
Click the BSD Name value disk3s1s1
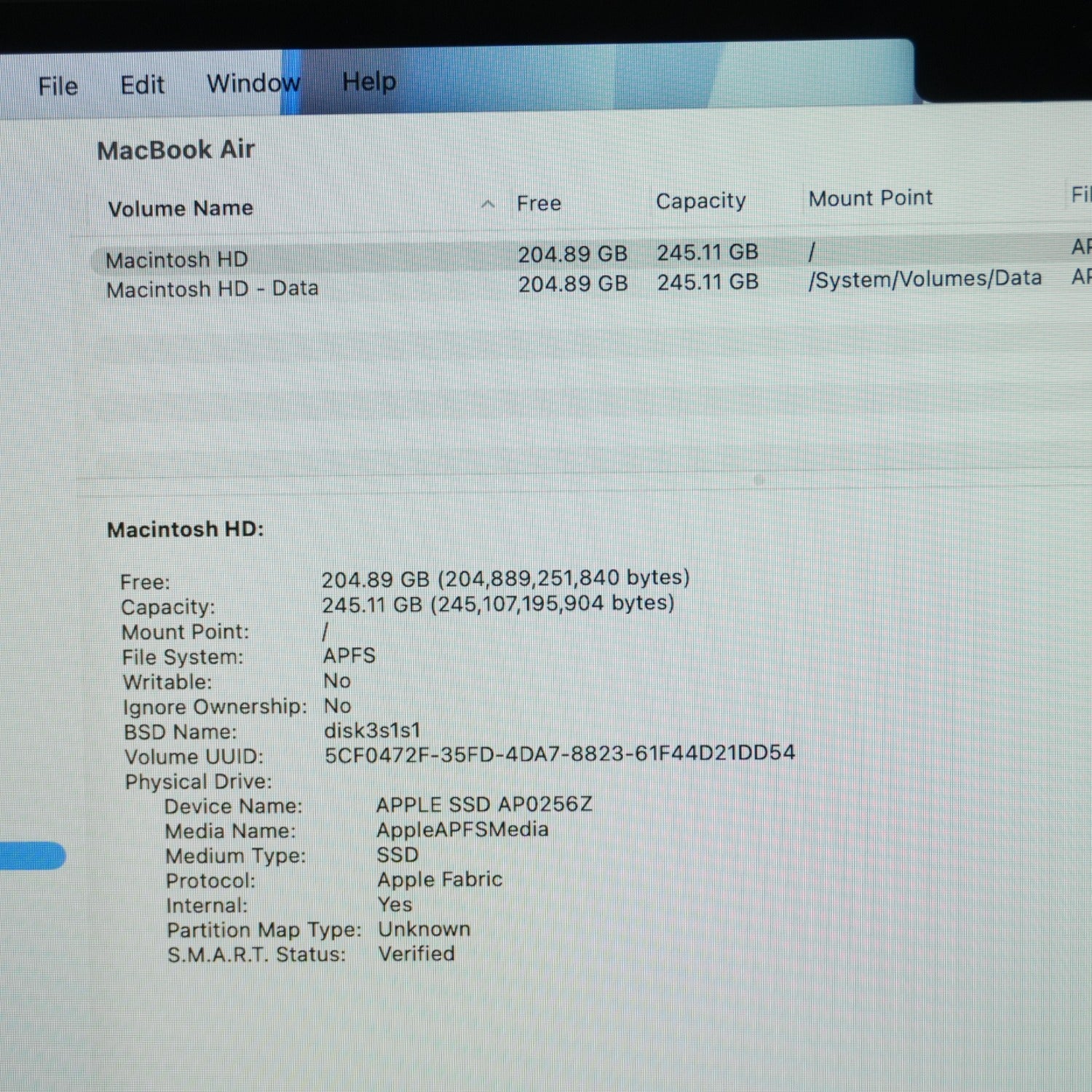pyautogui.click(x=372, y=730)
